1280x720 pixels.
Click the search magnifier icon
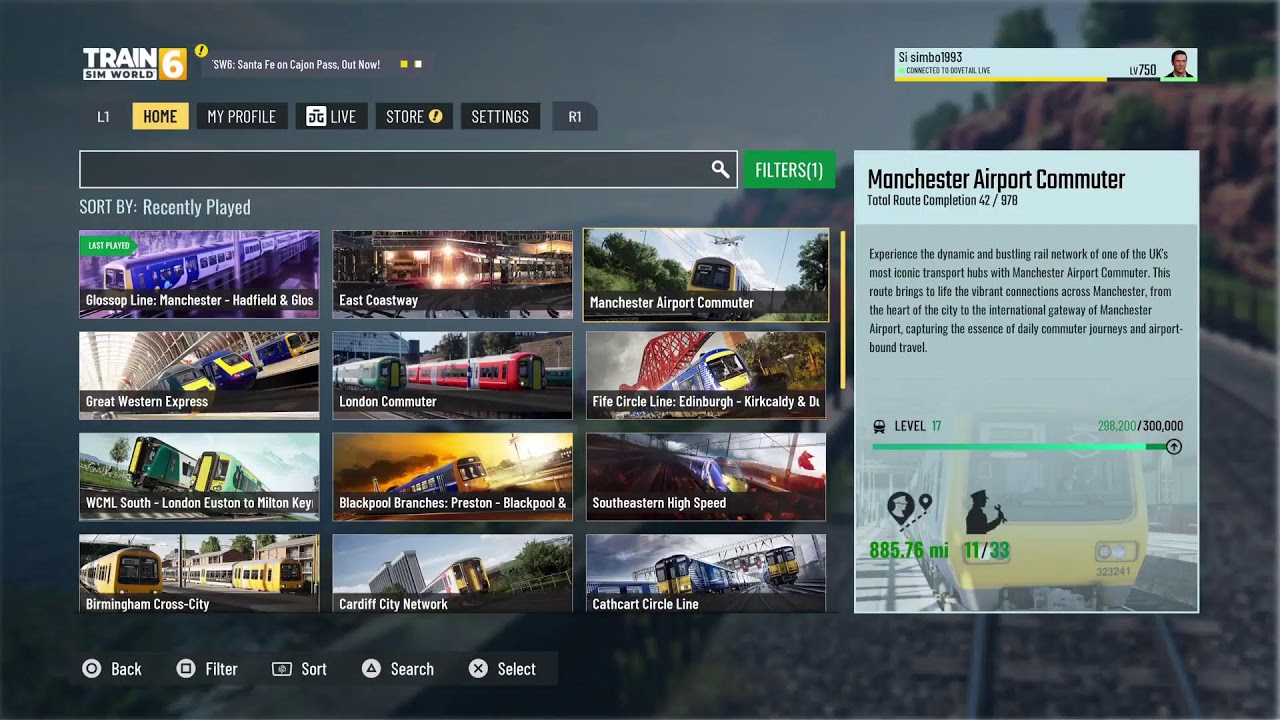click(x=720, y=170)
